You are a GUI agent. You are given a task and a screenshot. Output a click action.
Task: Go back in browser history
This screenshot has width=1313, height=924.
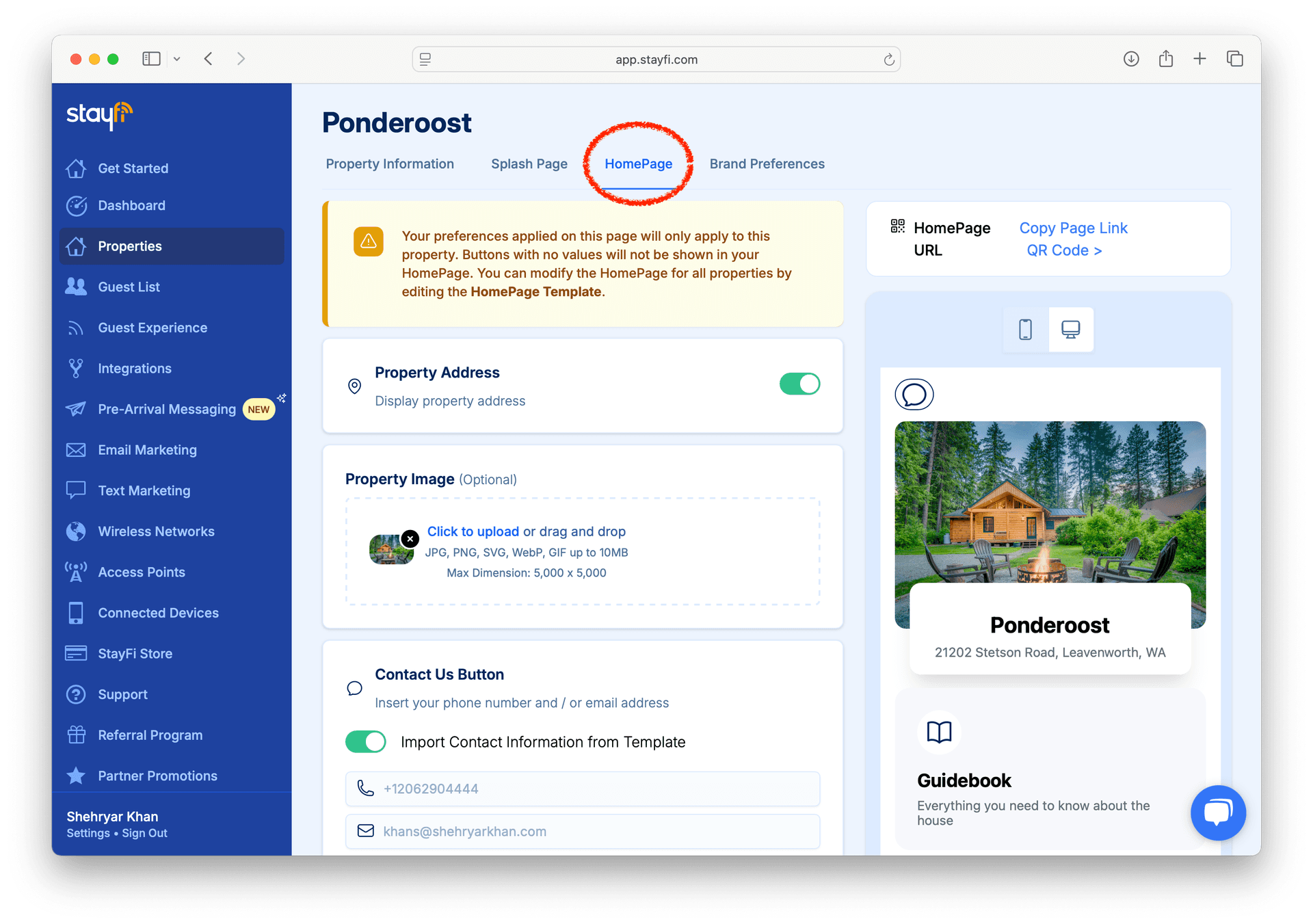point(209,59)
